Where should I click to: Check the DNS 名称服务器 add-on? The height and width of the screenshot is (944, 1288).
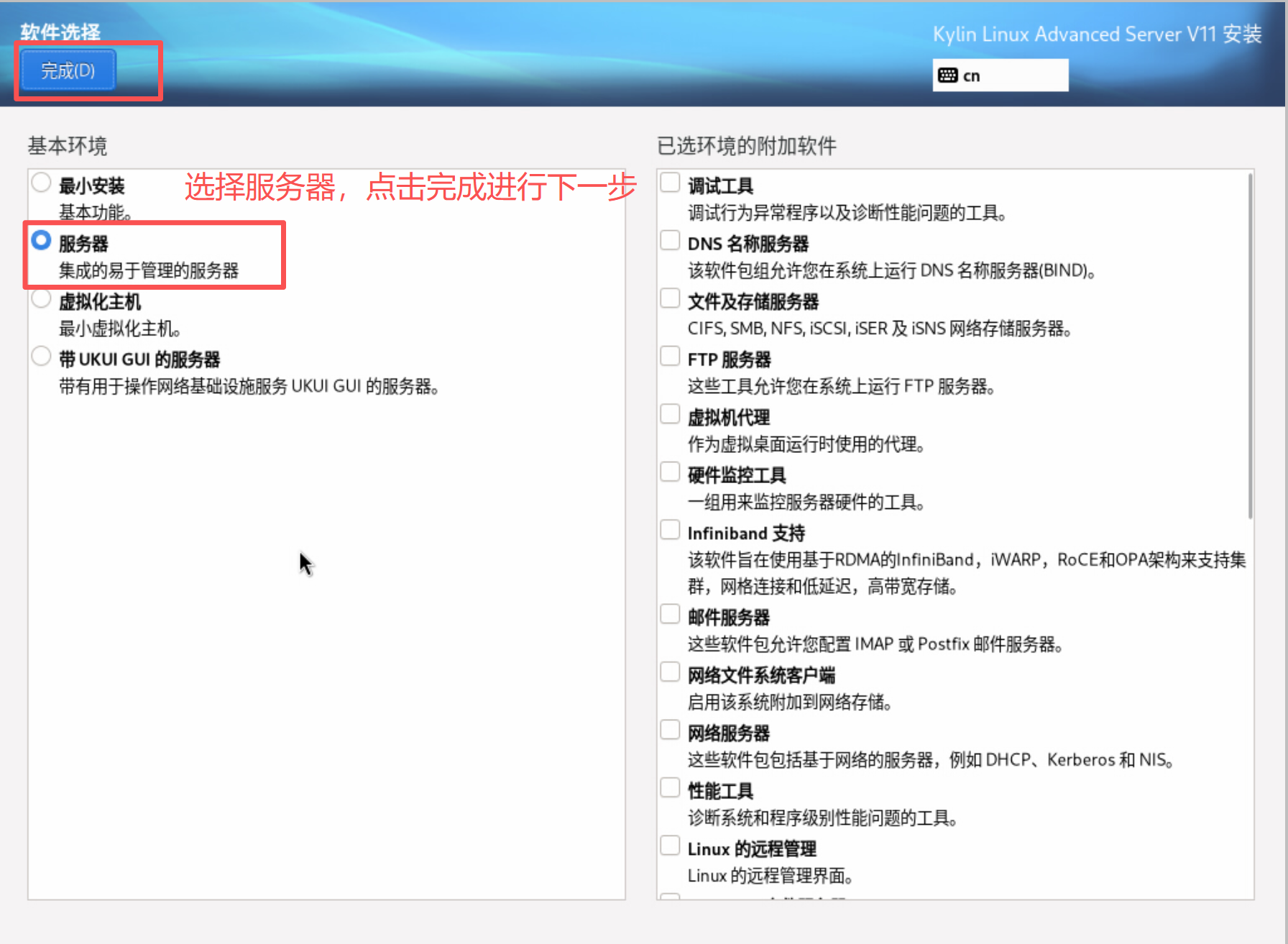(670, 241)
